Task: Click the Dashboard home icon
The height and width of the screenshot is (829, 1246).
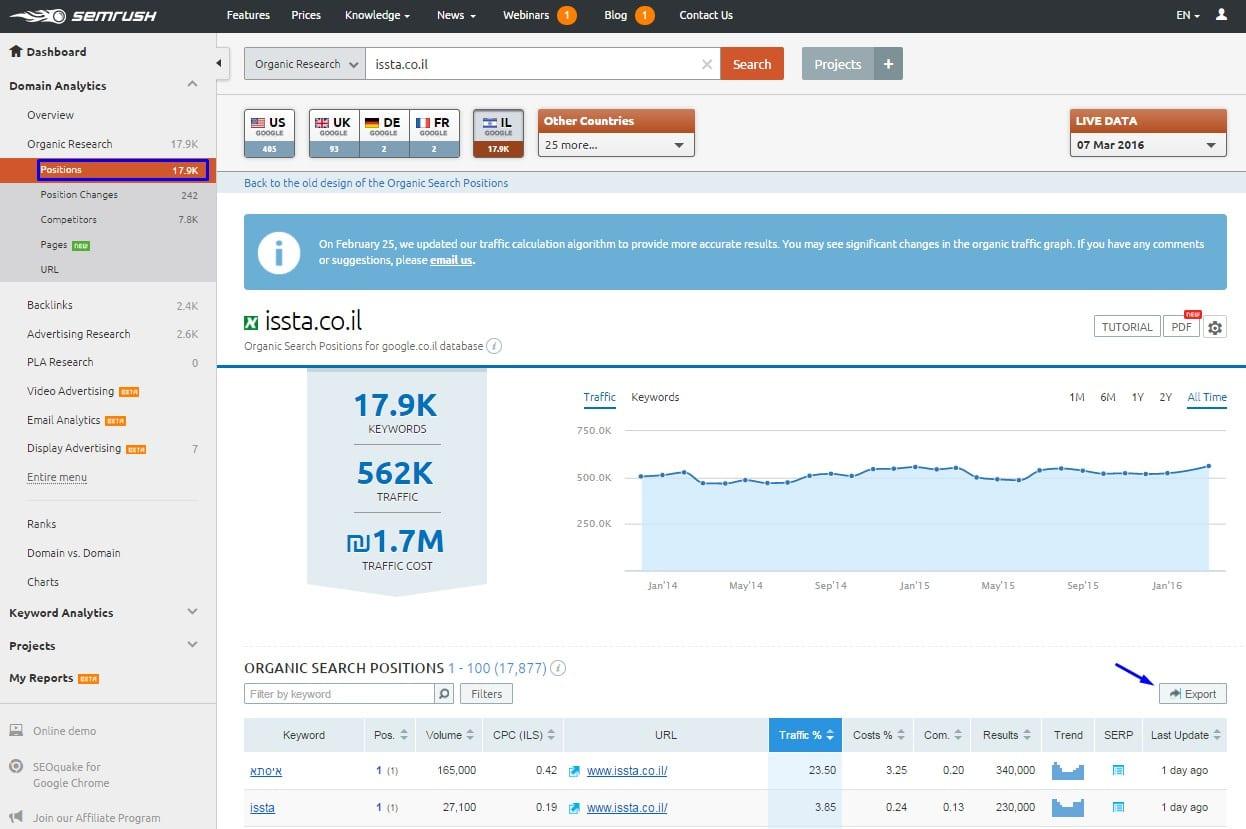Action: (15, 51)
